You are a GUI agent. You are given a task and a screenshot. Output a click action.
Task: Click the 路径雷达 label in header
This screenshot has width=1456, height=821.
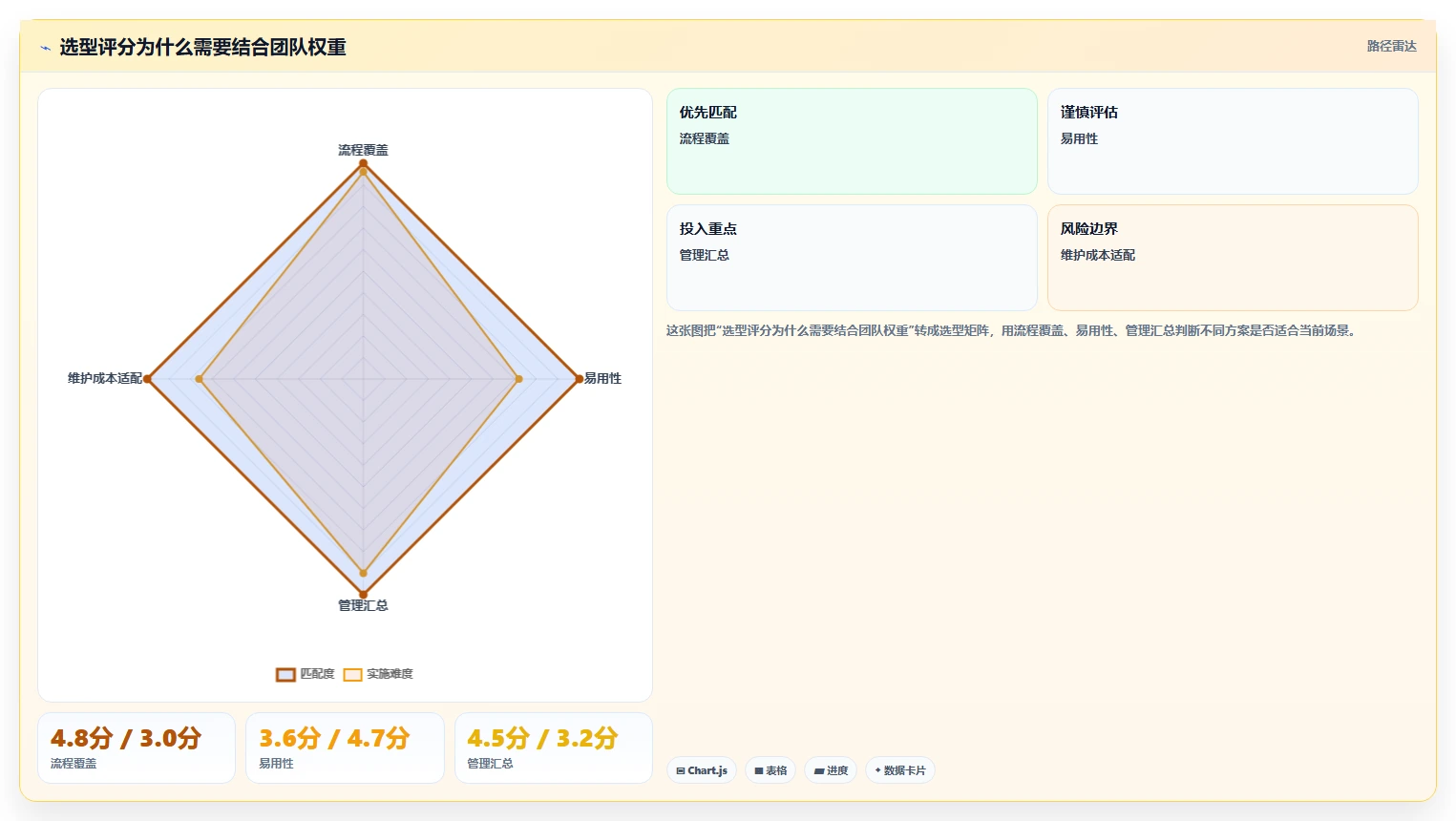(1391, 46)
